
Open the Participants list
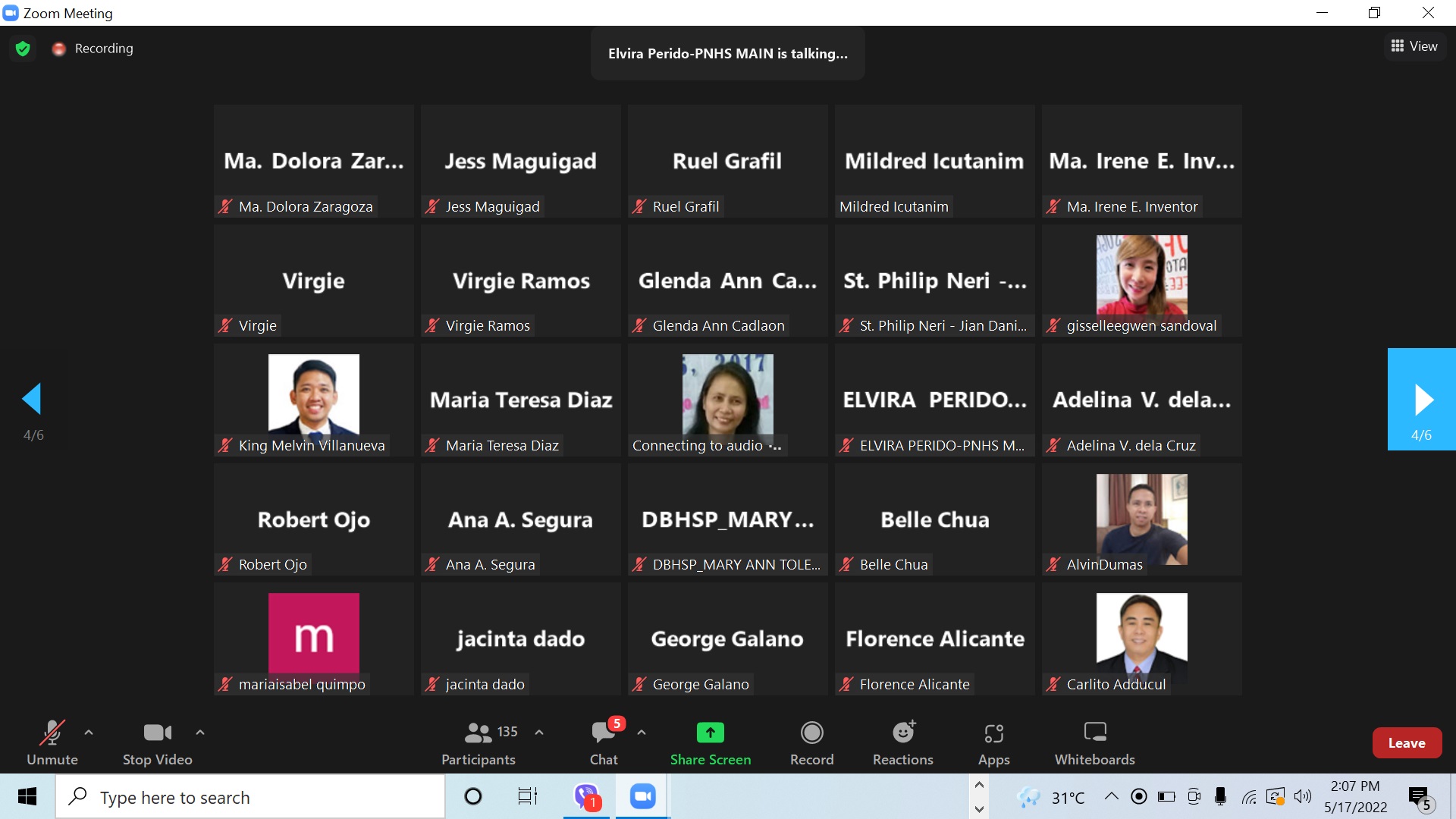point(479,742)
